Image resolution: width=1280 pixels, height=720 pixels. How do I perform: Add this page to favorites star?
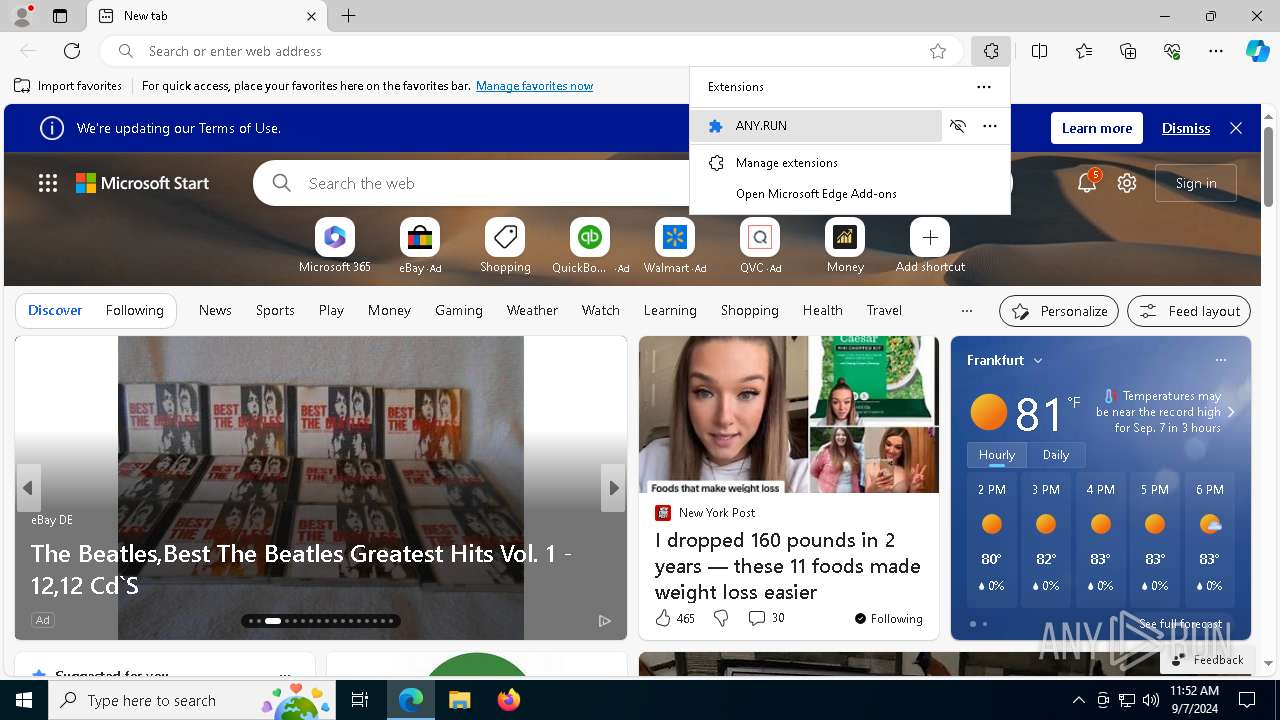[937, 51]
